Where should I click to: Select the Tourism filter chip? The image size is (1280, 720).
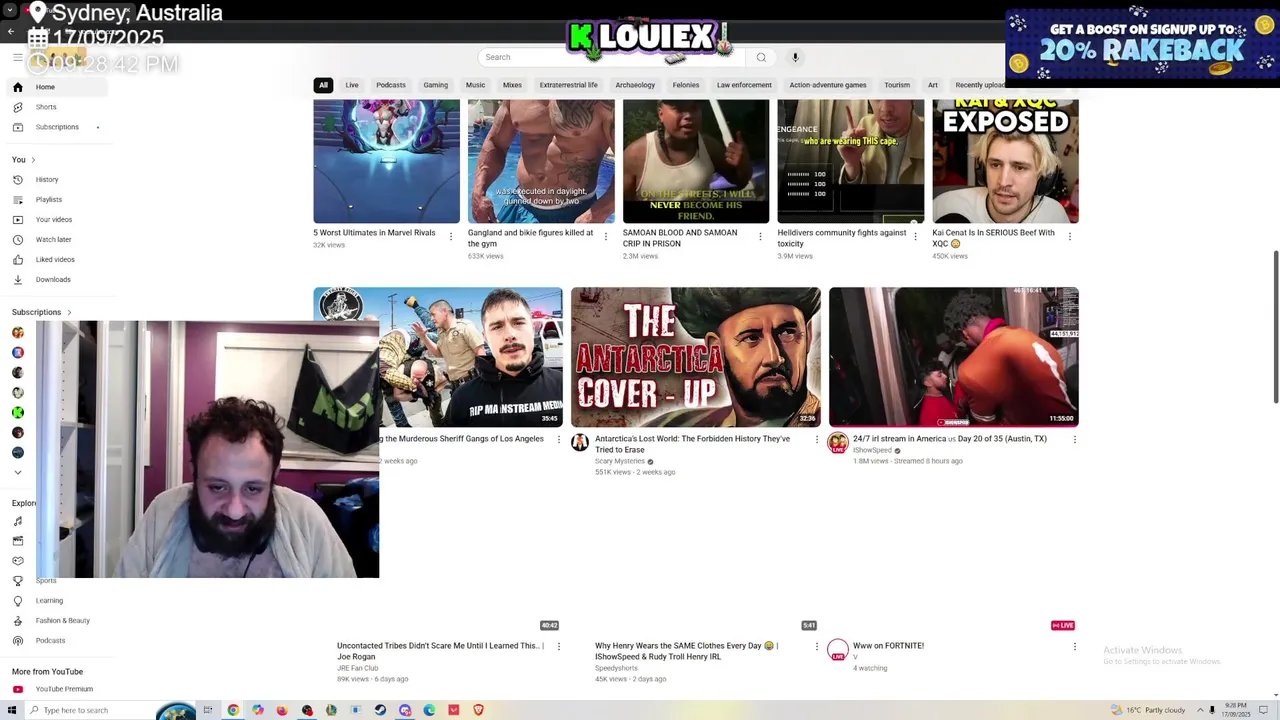(897, 85)
